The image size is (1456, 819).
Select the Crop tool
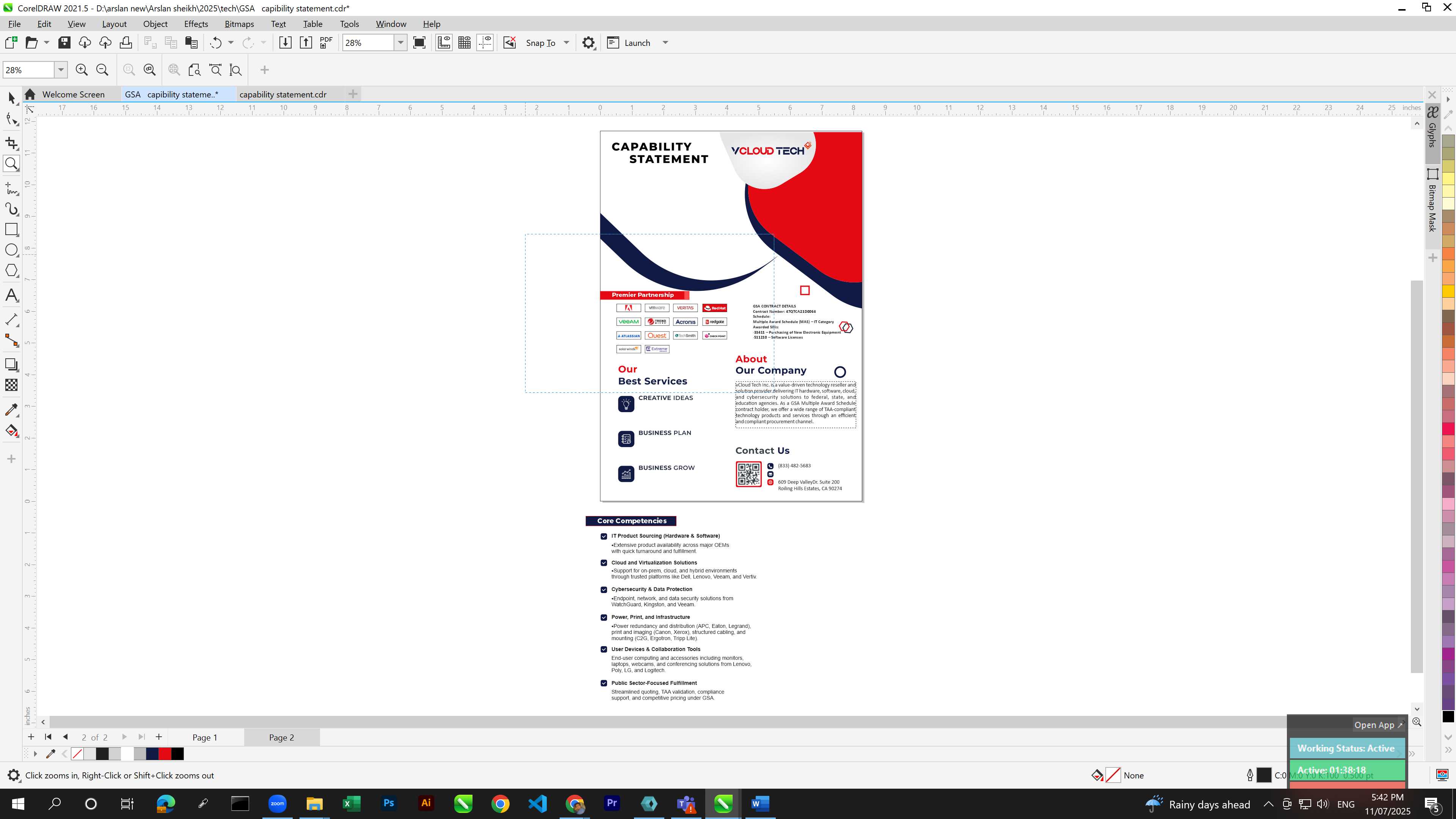coord(11,143)
